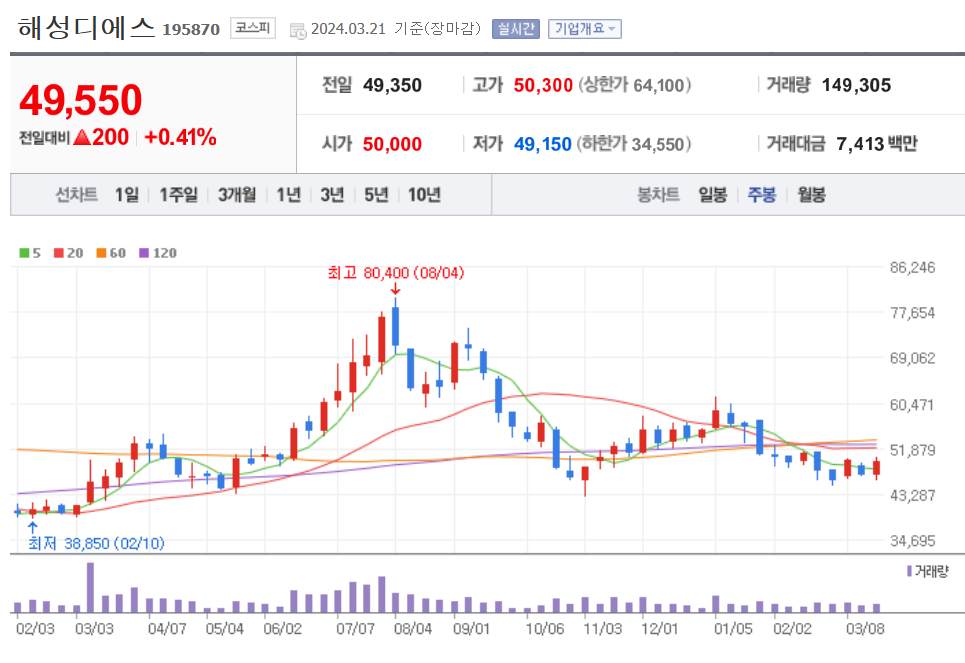Click the 봉차트 label

click(658, 195)
